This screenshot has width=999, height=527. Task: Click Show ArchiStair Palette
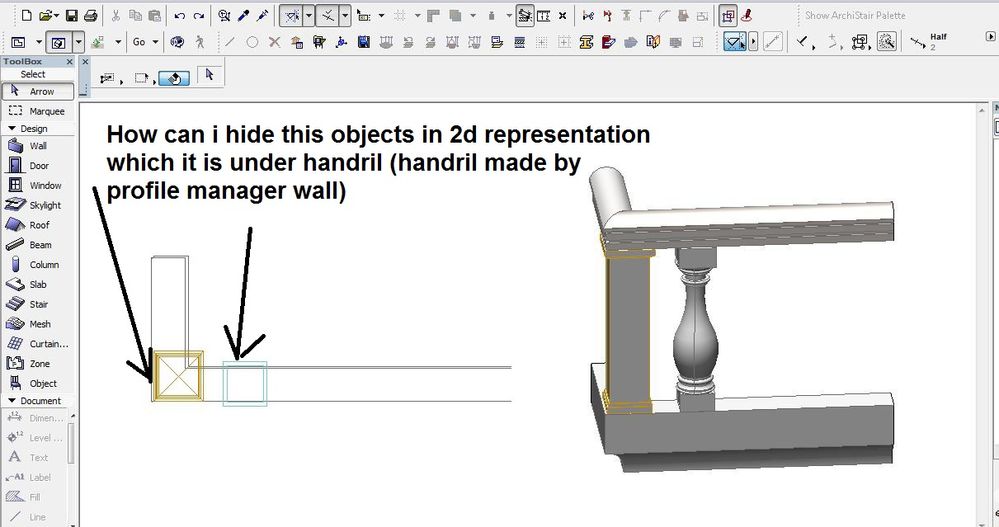855,15
